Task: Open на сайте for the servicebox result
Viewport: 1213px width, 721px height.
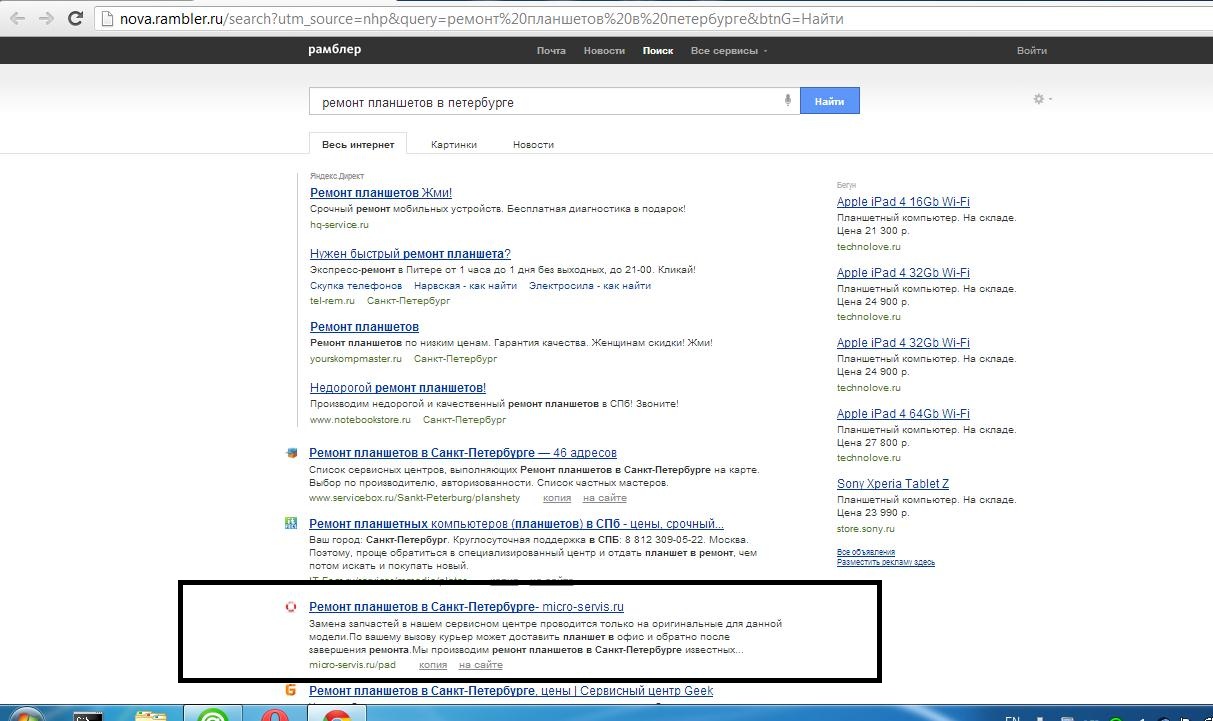Action: tap(605, 498)
